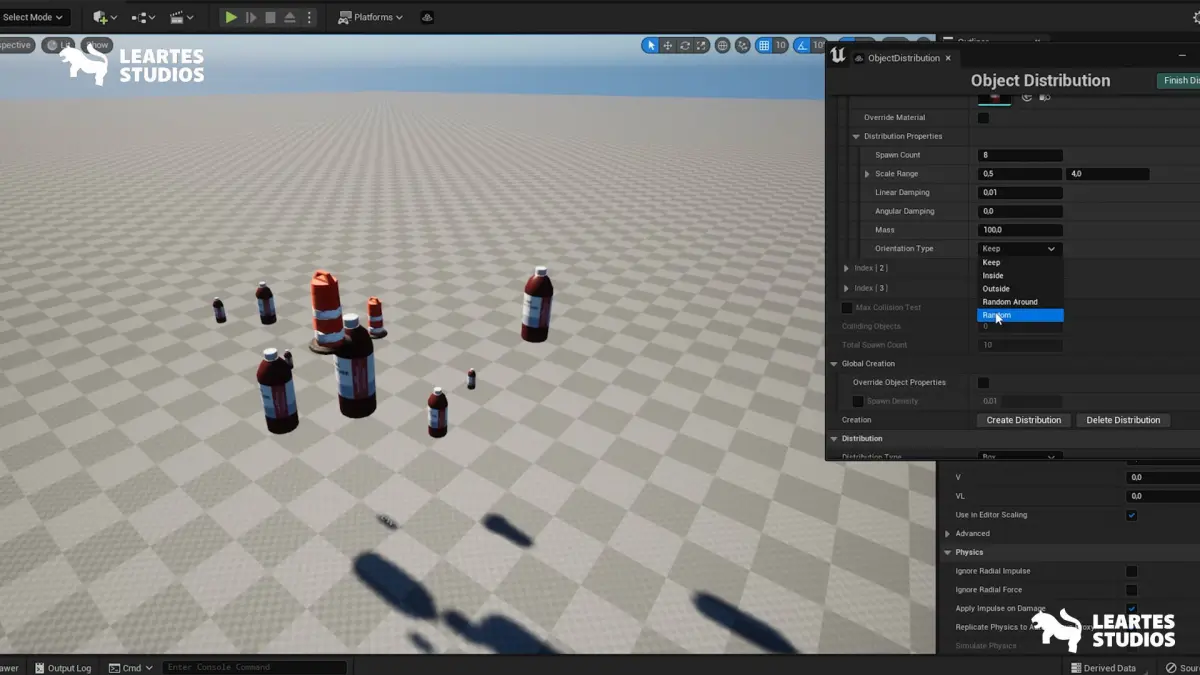The height and width of the screenshot is (675, 1200).
Task: Open the Blueprints toolbar menu
Action: [142, 17]
